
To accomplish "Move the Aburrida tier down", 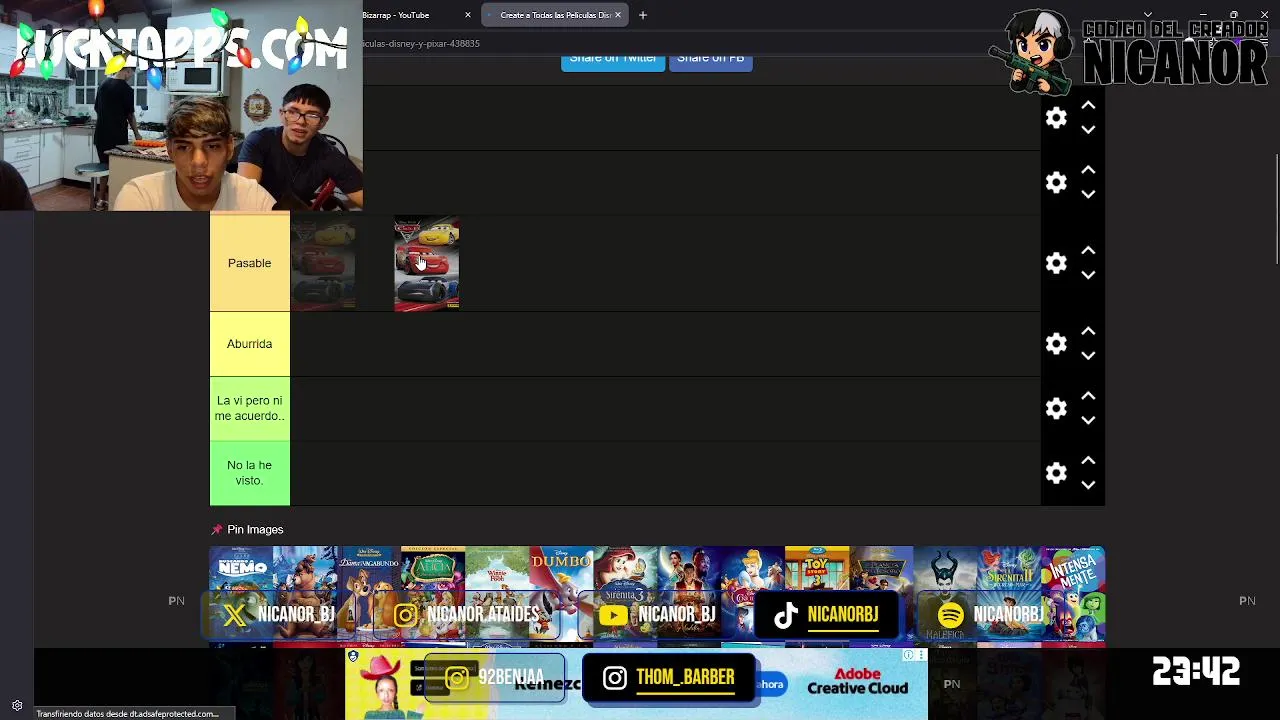I will (1088, 356).
